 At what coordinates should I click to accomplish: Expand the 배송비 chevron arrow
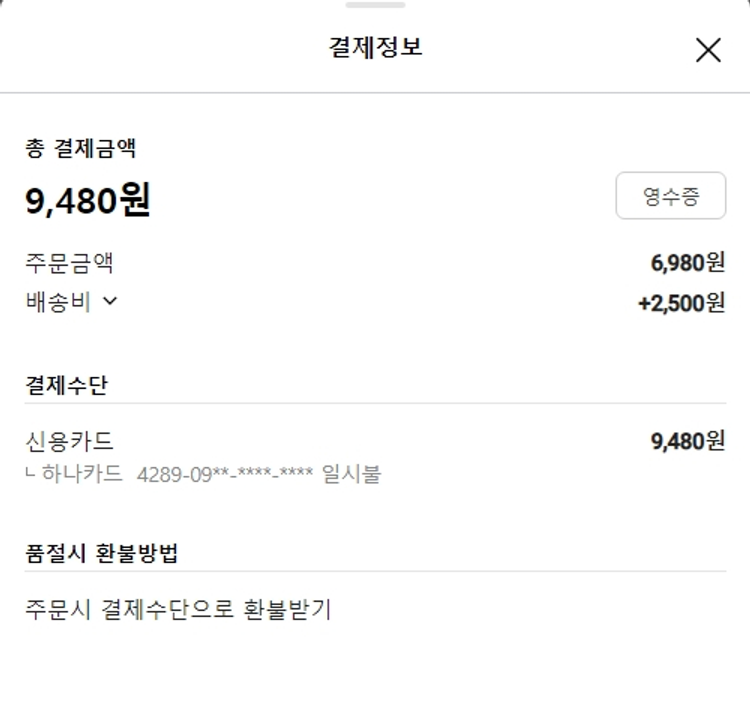[110, 301]
